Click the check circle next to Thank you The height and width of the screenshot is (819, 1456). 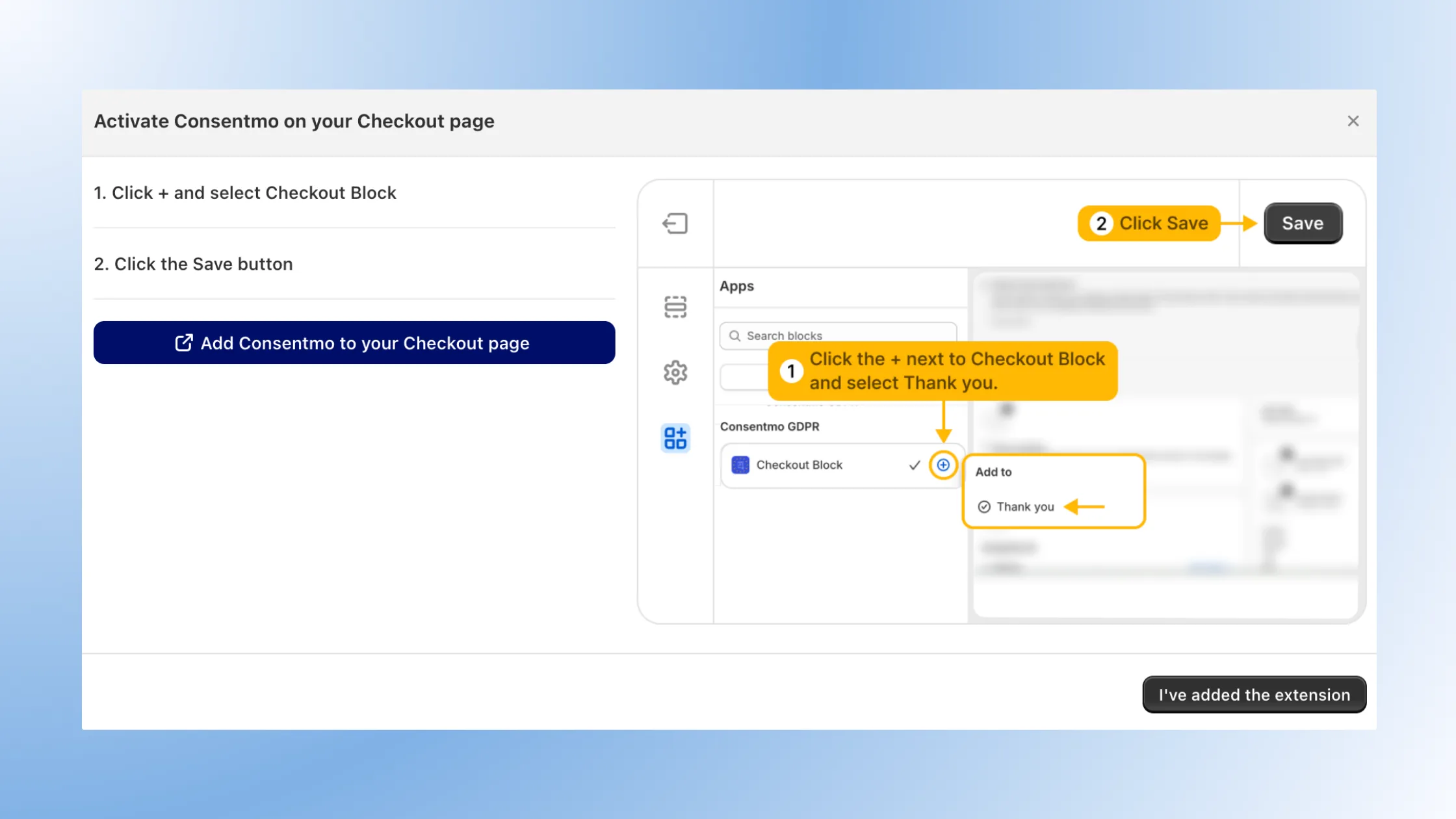point(983,506)
